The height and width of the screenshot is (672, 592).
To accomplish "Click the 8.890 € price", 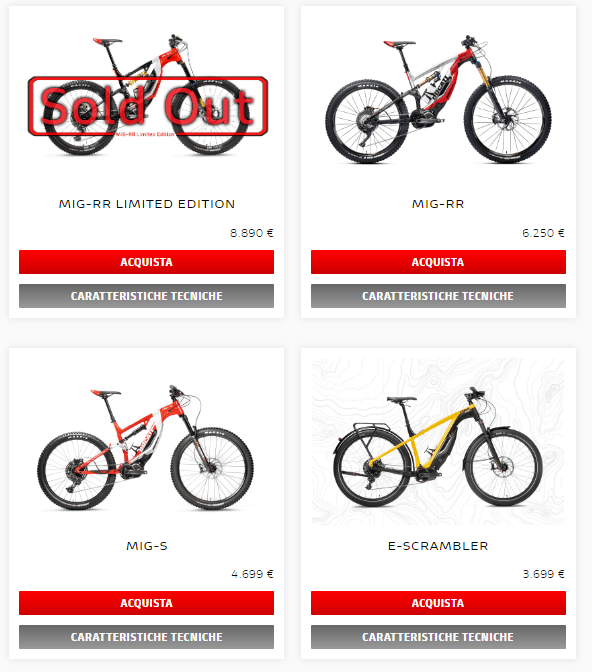I will pos(252,233).
